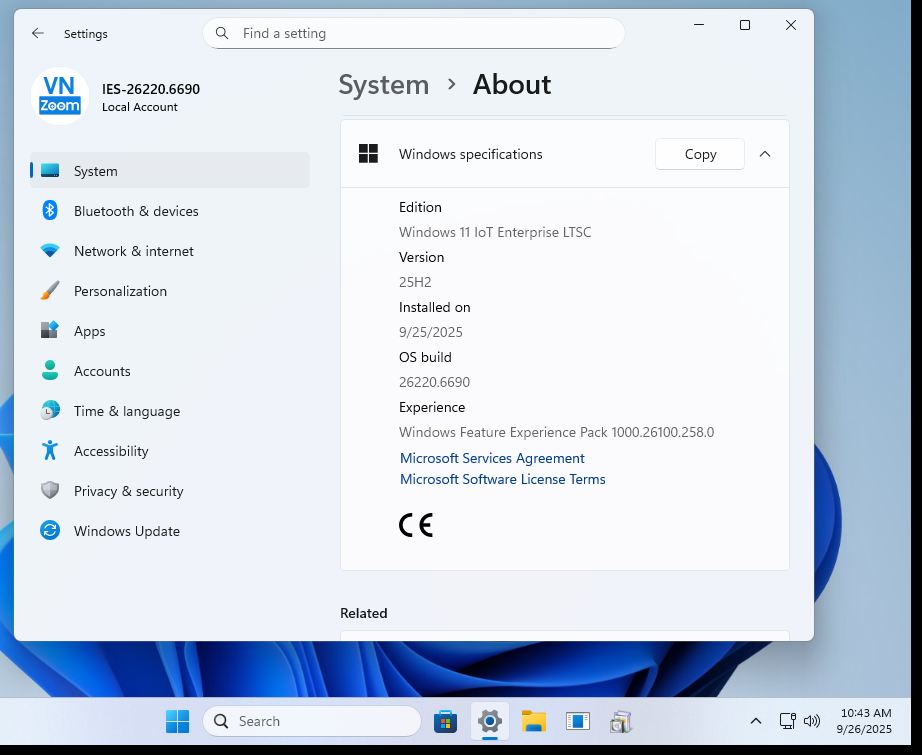This screenshot has height=755, width=922.
Task: Go to Apps settings label
Action: [x=89, y=331]
